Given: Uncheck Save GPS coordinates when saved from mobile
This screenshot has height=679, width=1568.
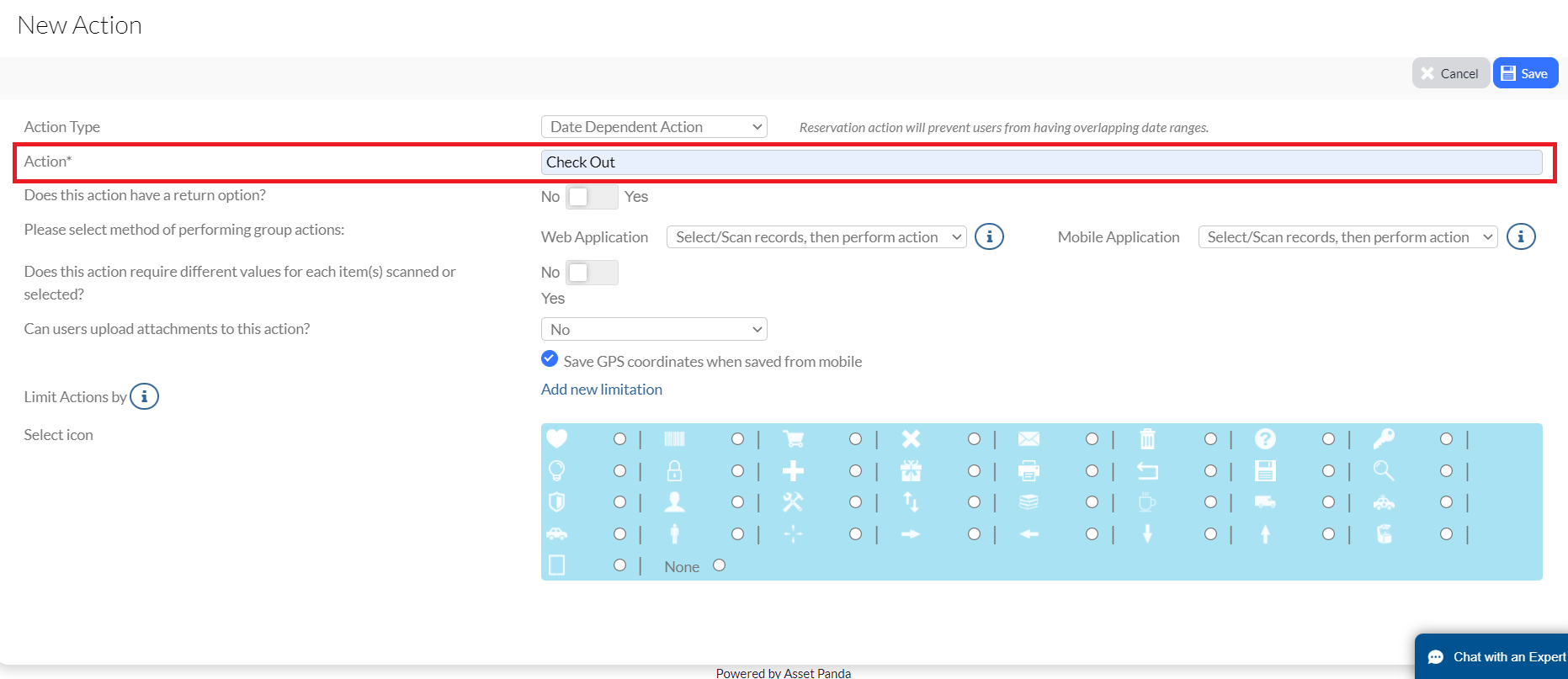Looking at the screenshot, I should [550, 359].
